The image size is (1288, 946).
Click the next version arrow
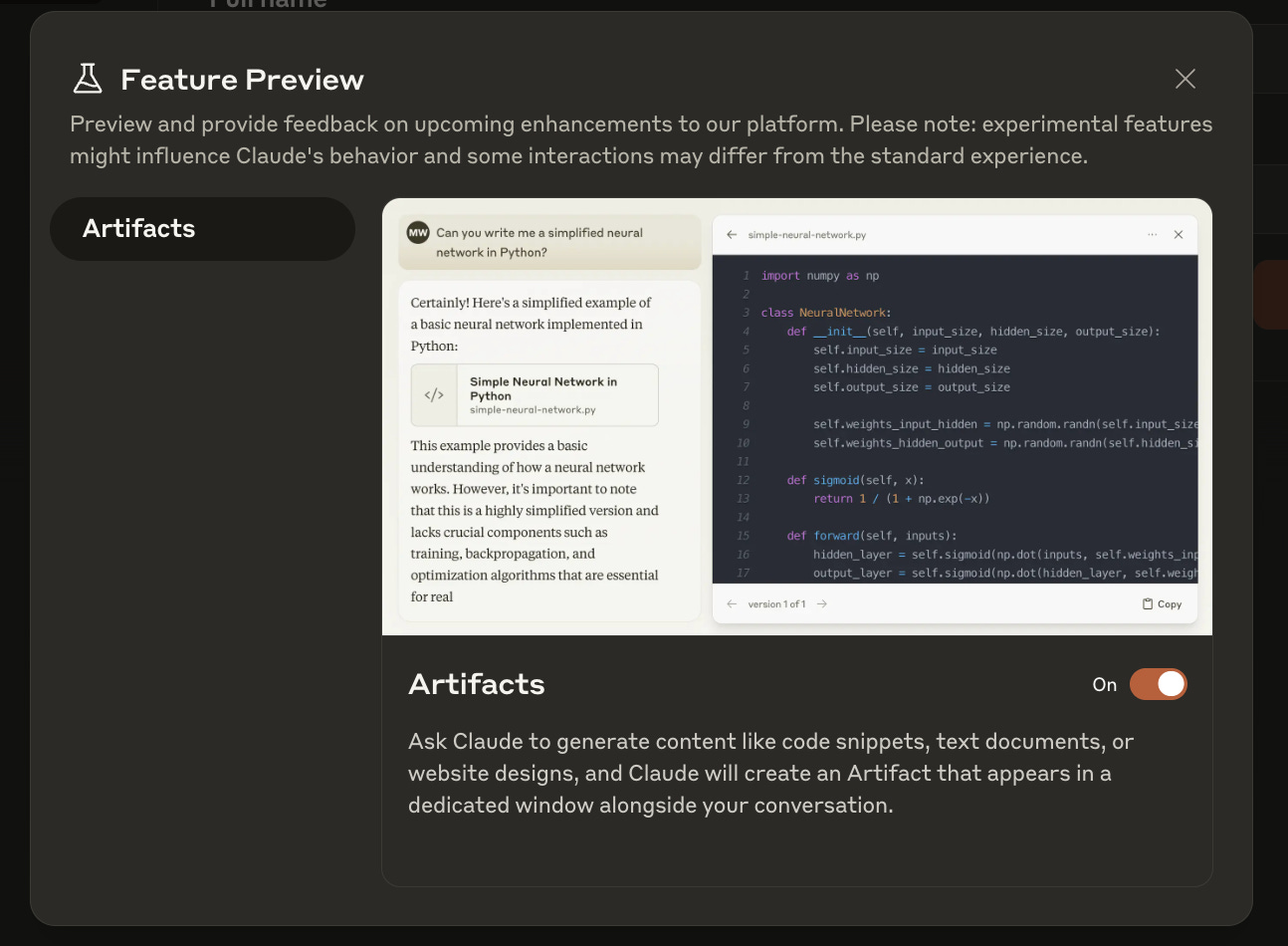tap(821, 603)
